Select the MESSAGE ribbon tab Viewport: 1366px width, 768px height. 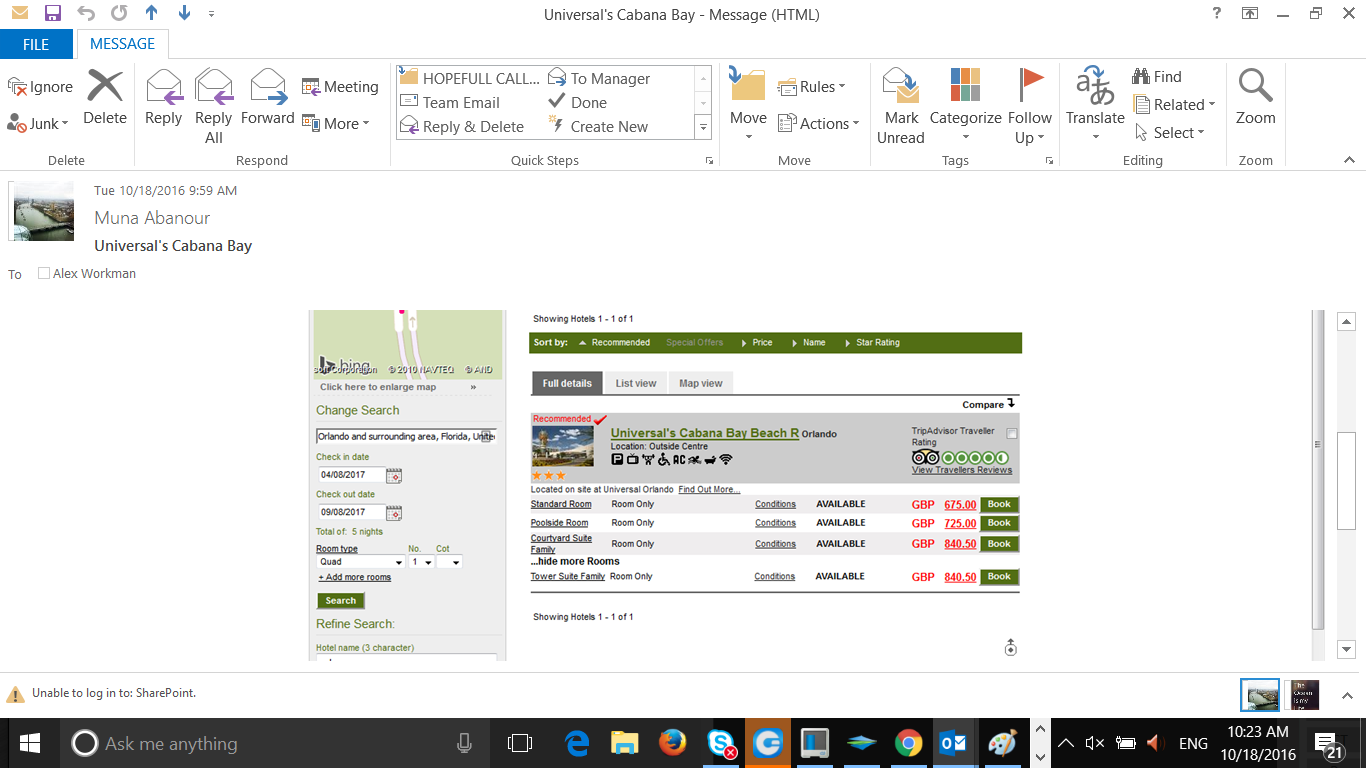coord(123,44)
